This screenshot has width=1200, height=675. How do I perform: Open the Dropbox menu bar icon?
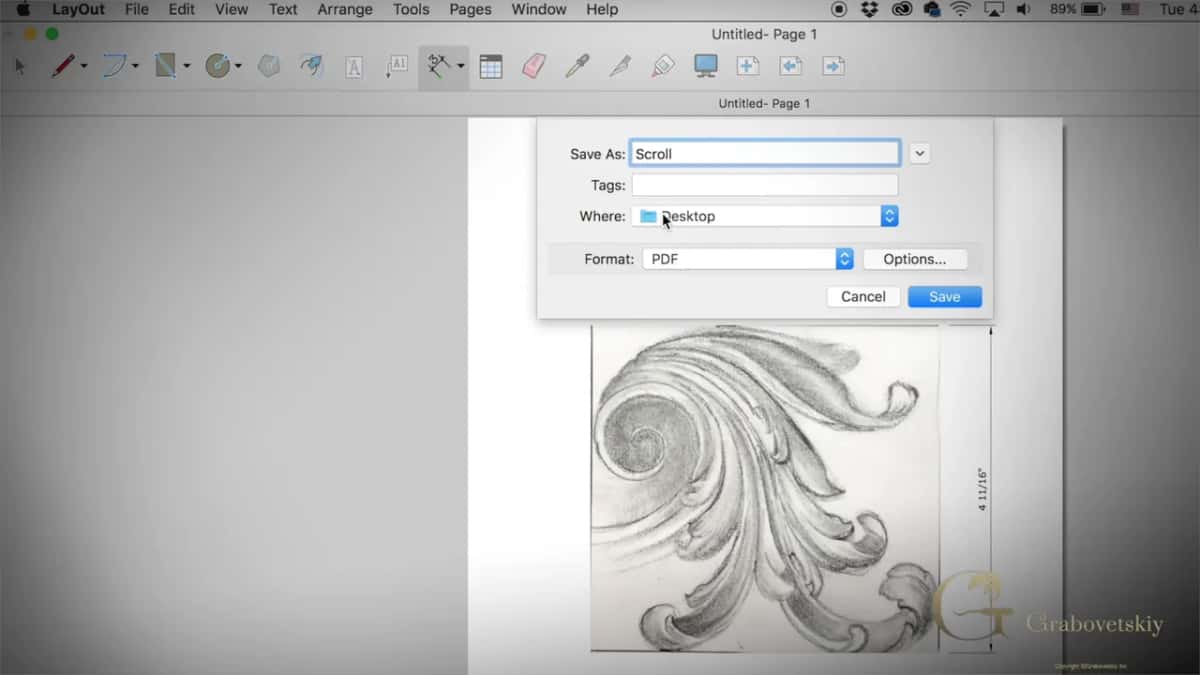coord(870,9)
